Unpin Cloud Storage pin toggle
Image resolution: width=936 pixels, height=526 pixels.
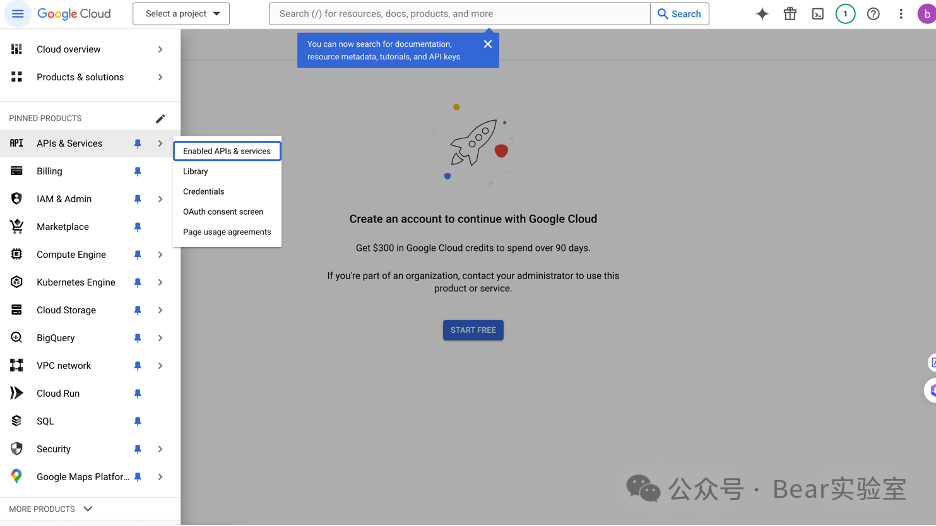click(x=137, y=310)
